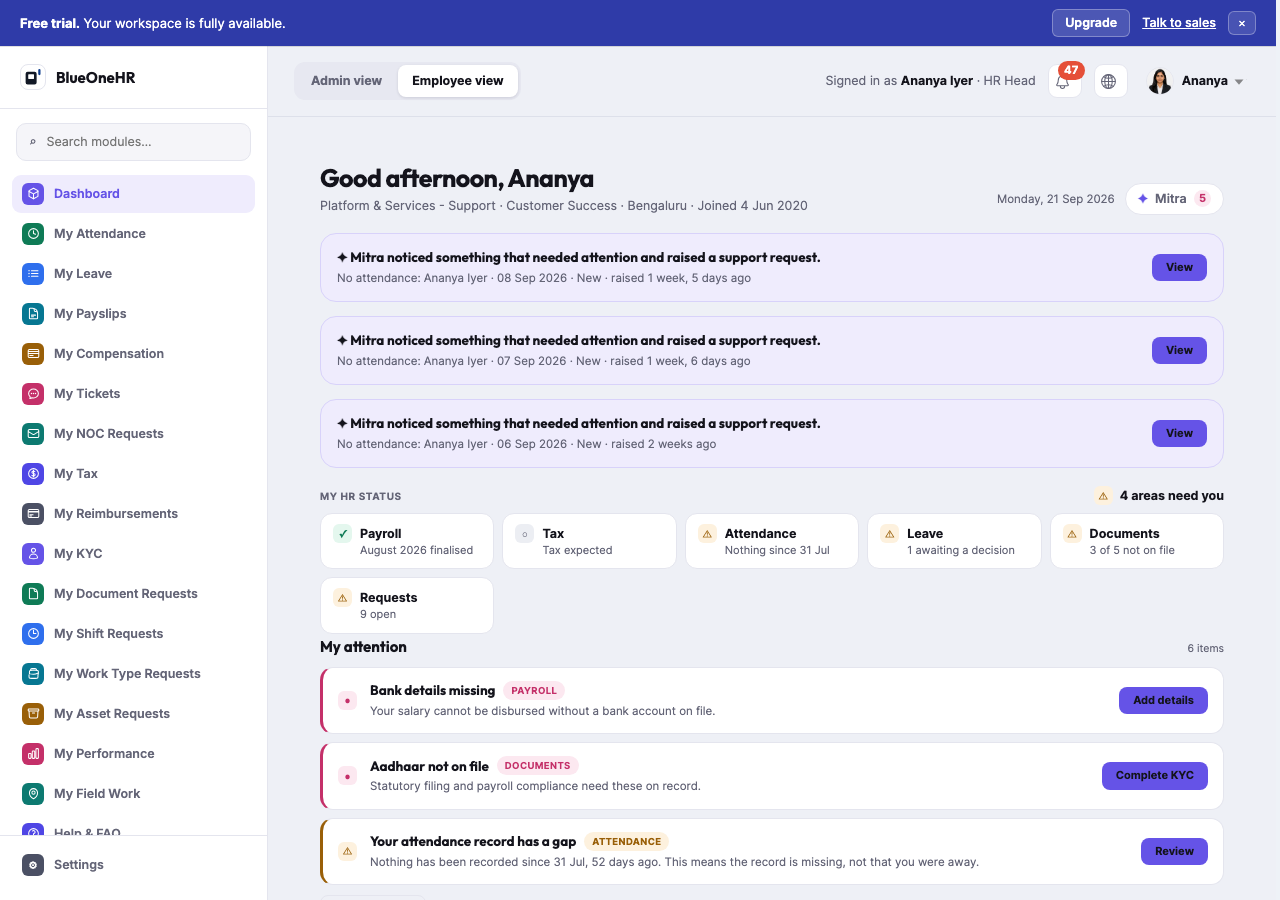Open My NOC Requests in sidebar

133,434
